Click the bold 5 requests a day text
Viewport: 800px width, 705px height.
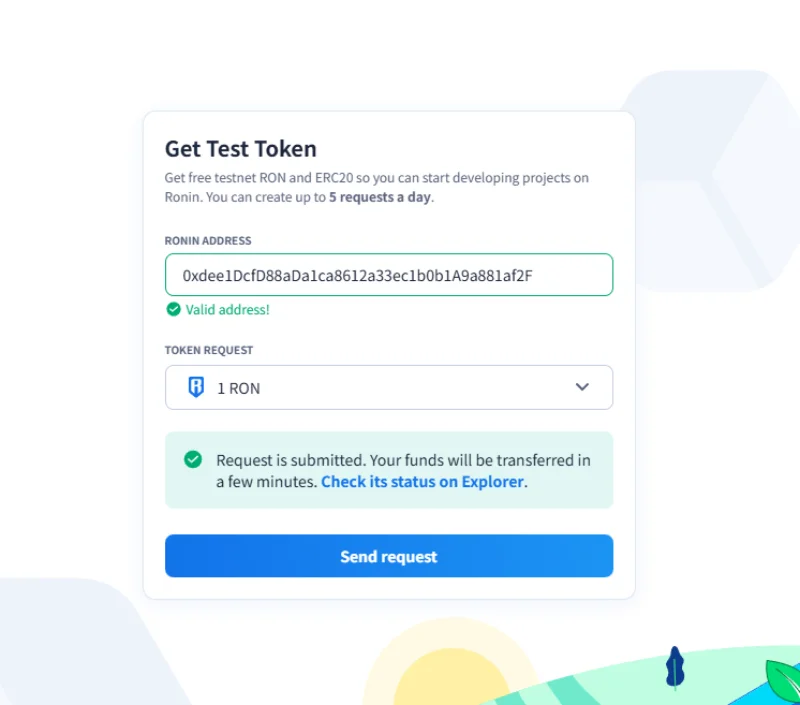pyautogui.click(x=380, y=197)
